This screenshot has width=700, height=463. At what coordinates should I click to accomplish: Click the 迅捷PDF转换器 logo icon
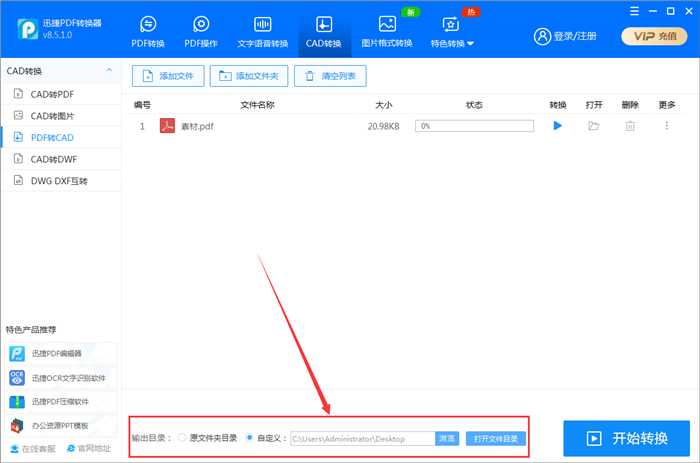[x=28, y=29]
